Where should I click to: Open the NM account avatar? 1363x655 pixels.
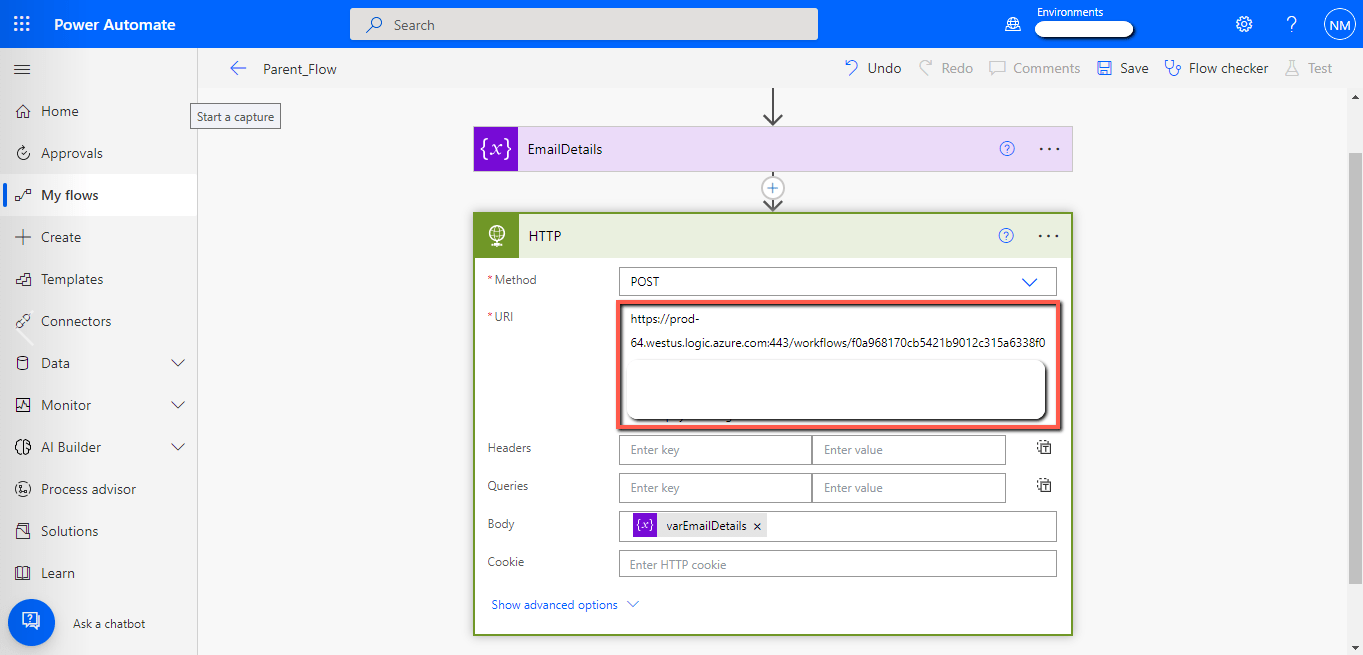[x=1339, y=24]
